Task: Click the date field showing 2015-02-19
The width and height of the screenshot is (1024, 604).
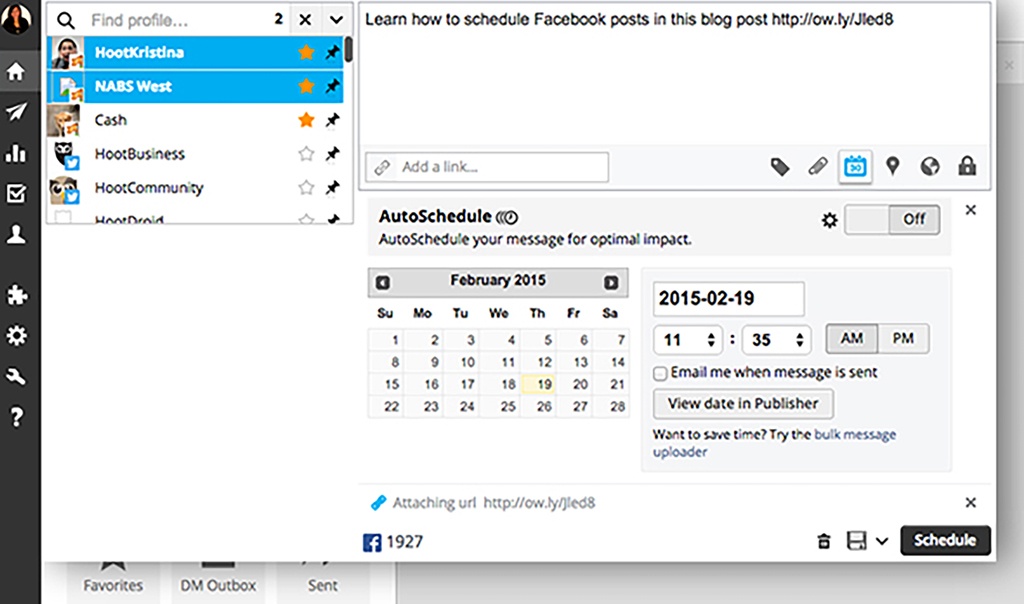Action: (x=728, y=299)
